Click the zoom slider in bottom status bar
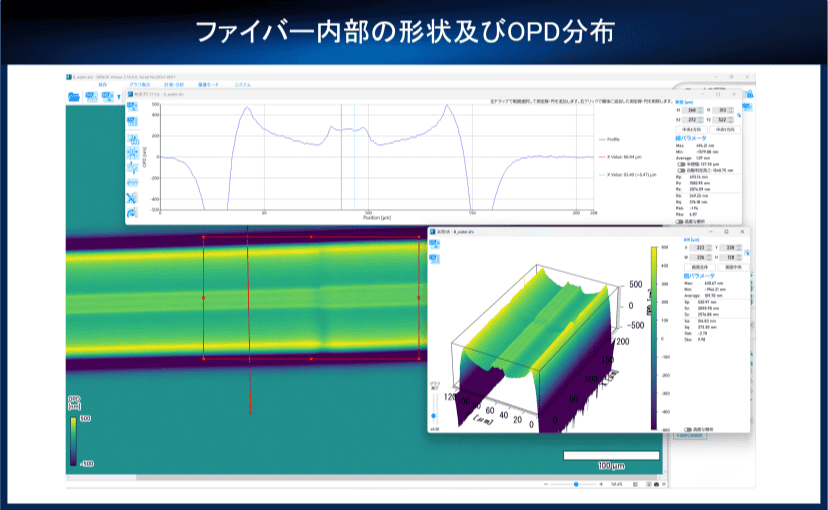The width and height of the screenshot is (828, 510). point(576,484)
